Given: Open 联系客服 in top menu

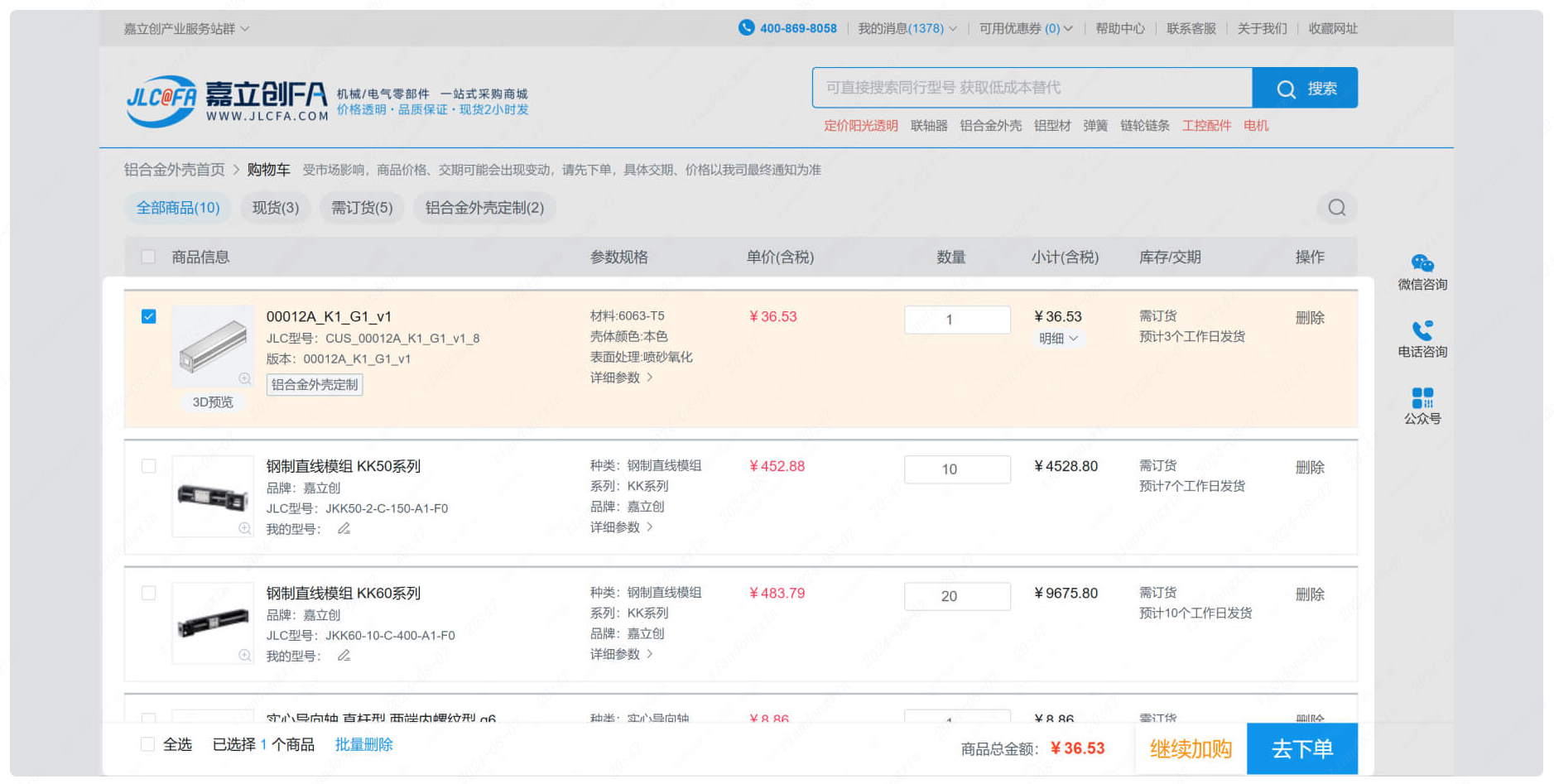Looking at the screenshot, I should (x=1191, y=28).
